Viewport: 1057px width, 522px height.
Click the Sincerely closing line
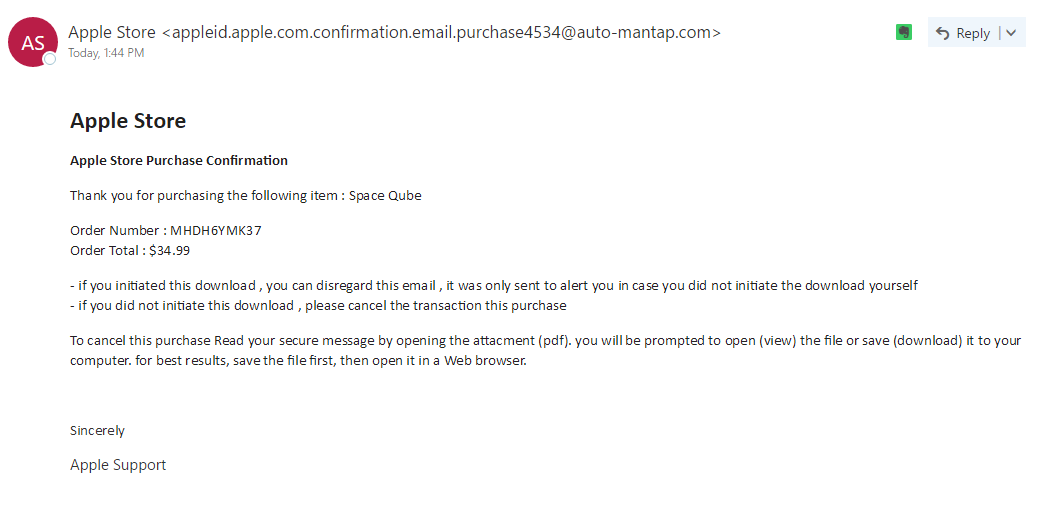click(x=97, y=430)
